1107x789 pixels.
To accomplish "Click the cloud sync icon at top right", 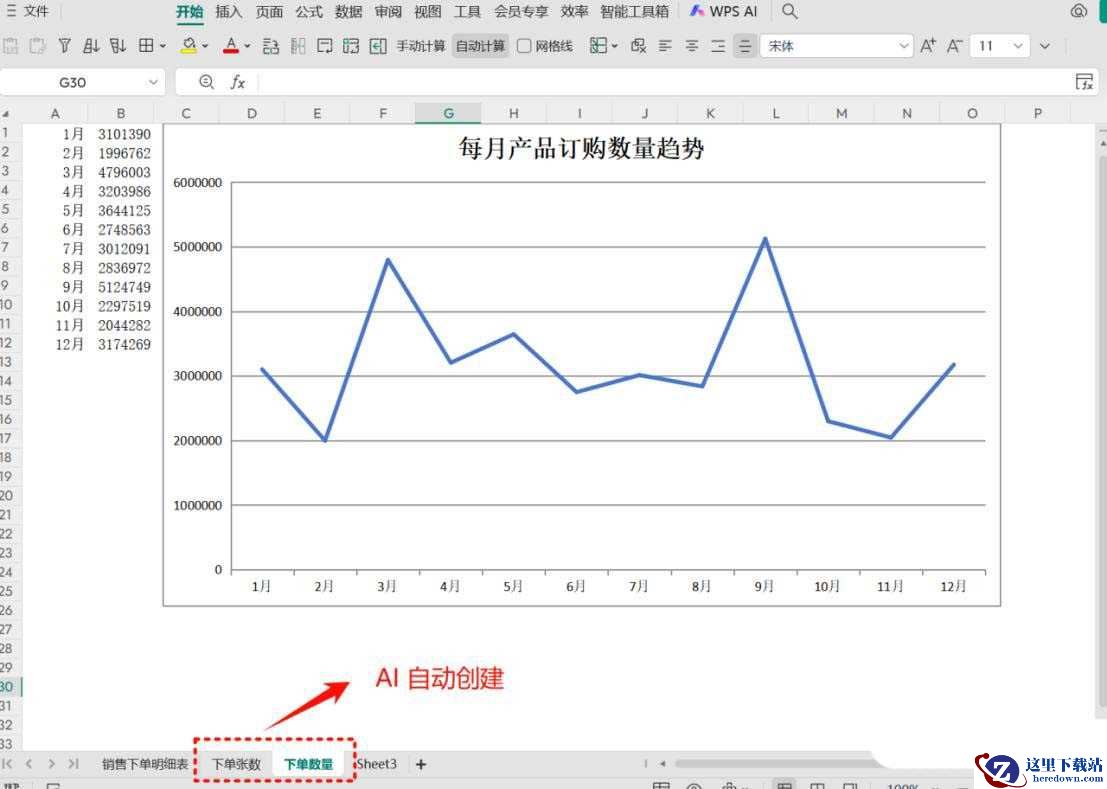I will [1079, 11].
